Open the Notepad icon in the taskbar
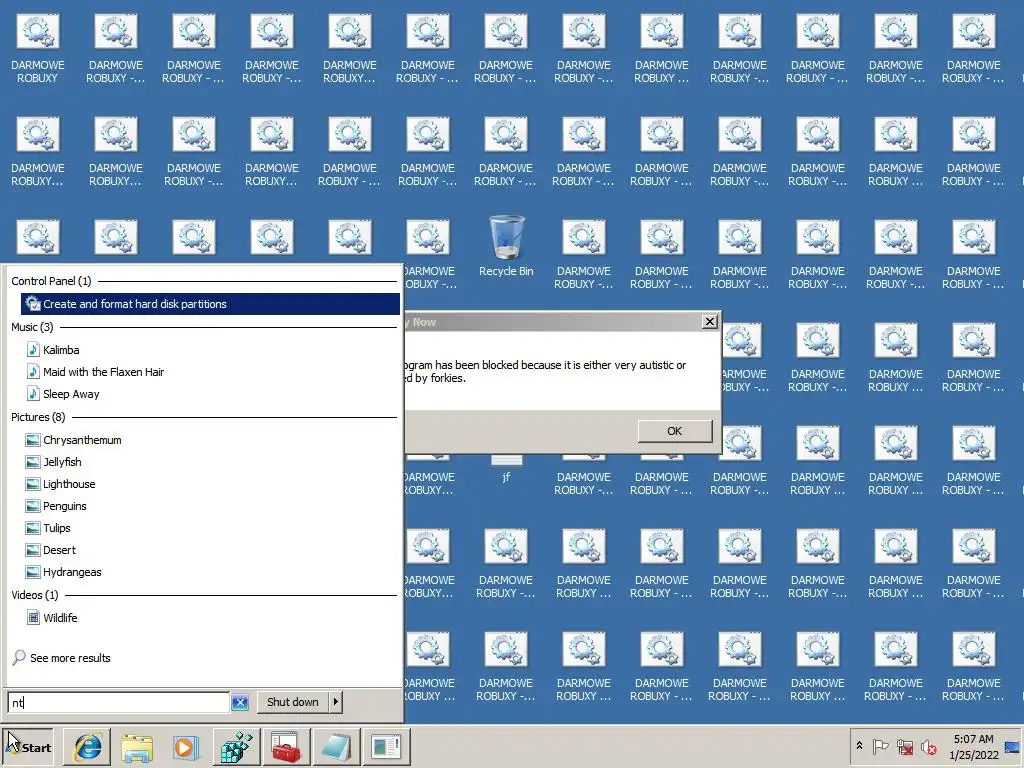Image resolution: width=1024 pixels, height=768 pixels. (x=336, y=747)
